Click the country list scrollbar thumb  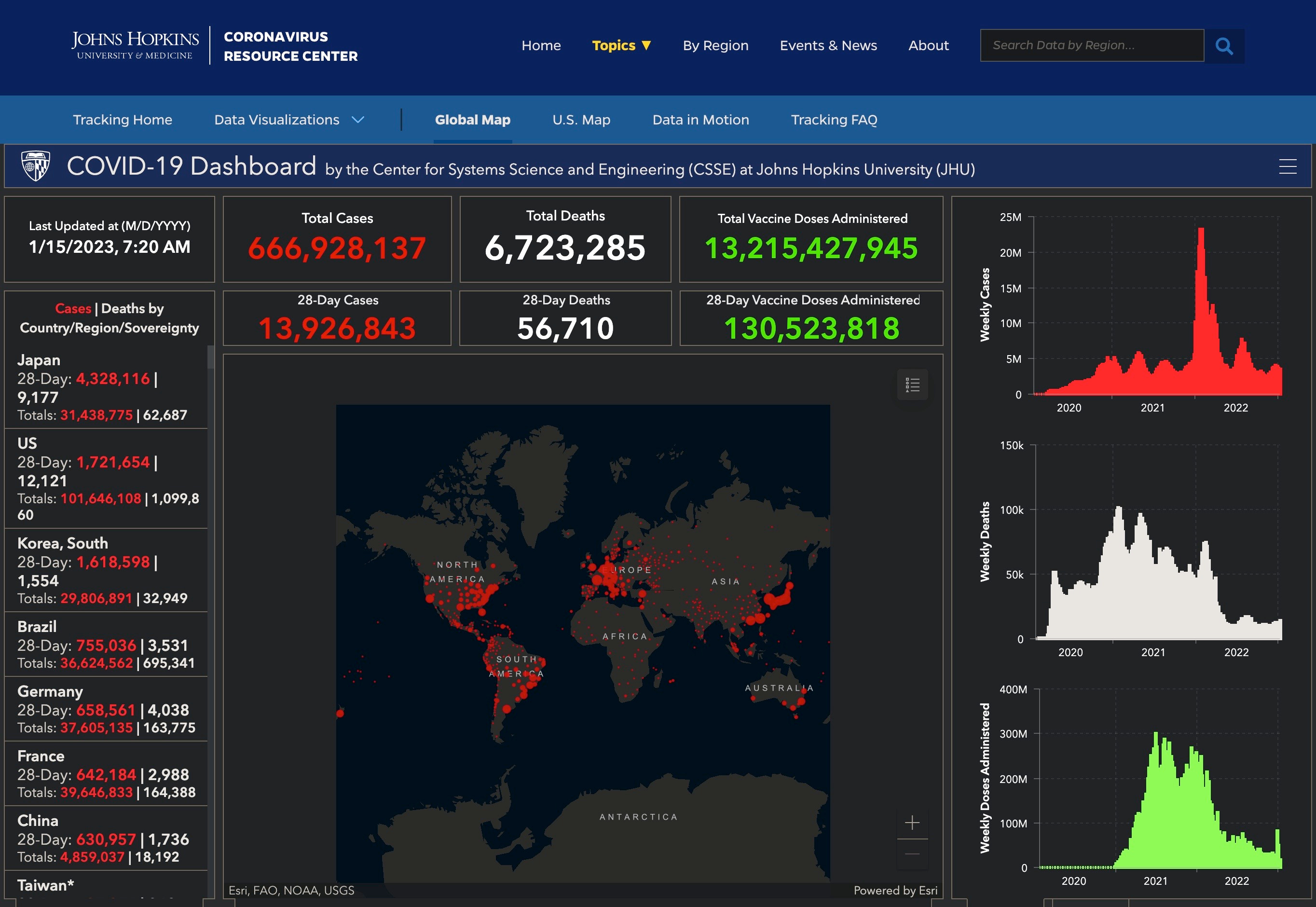(x=210, y=357)
